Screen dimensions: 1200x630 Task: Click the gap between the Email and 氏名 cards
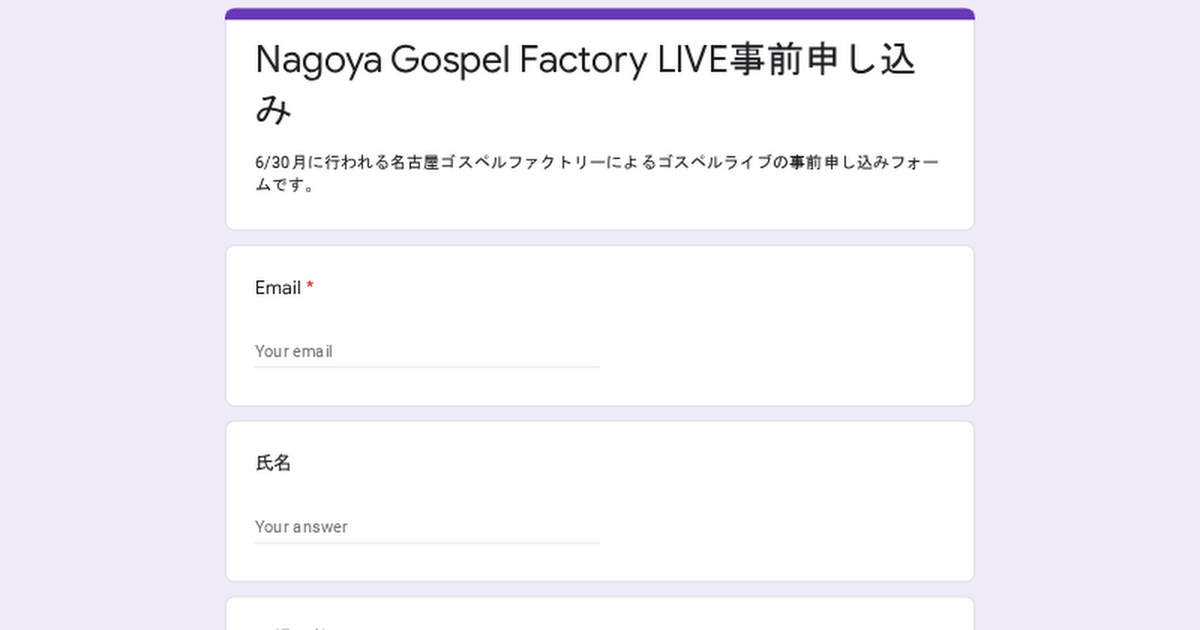tap(600, 414)
